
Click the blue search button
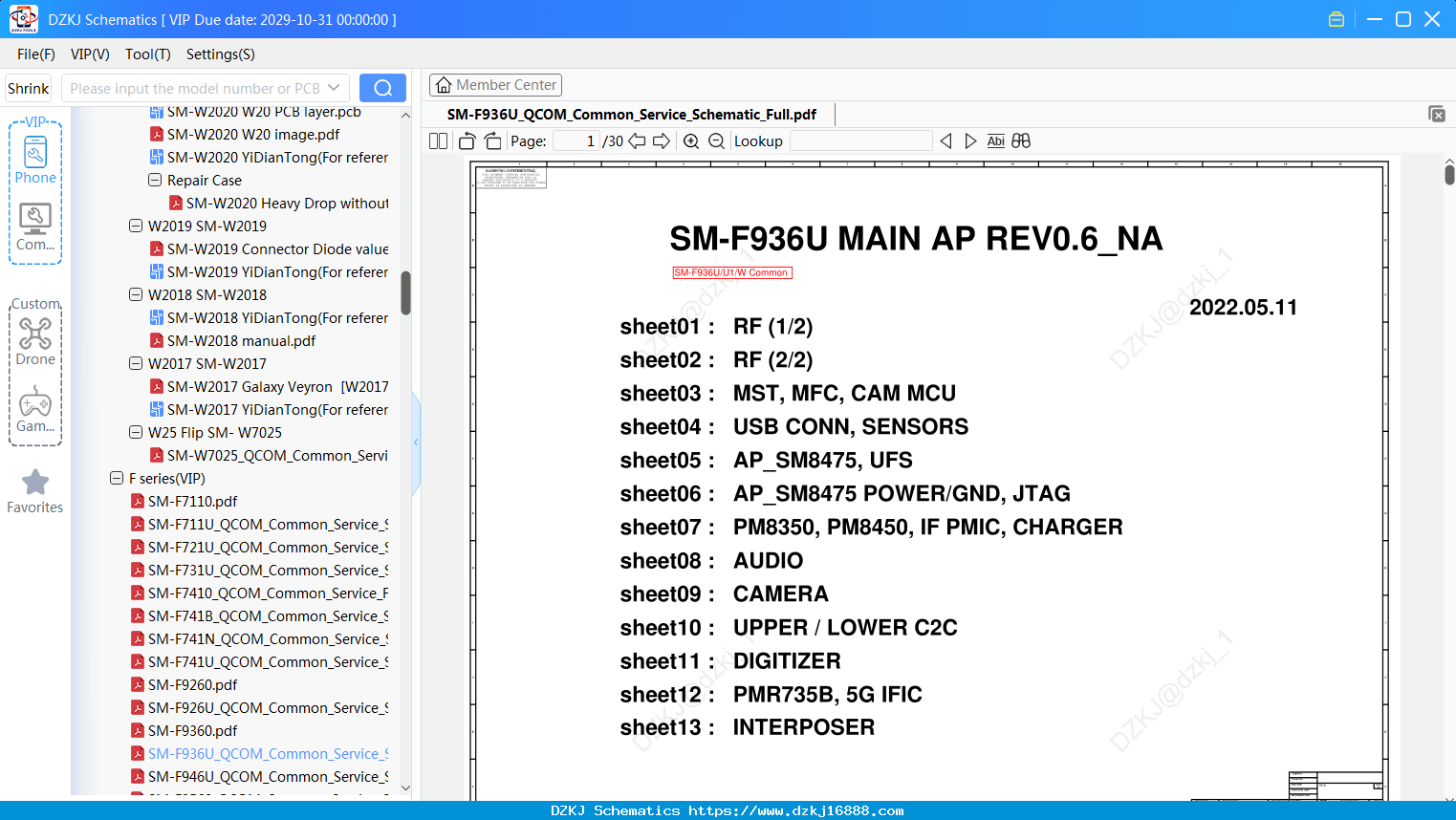click(382, 88)
